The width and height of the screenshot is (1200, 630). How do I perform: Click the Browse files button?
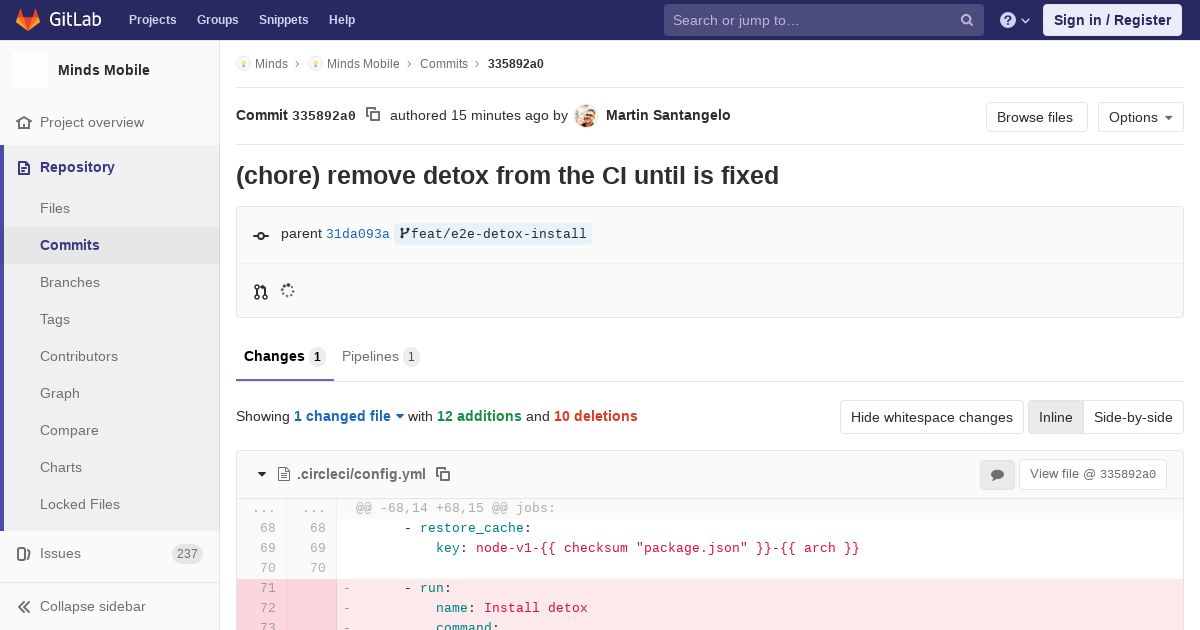(1035, 117)
